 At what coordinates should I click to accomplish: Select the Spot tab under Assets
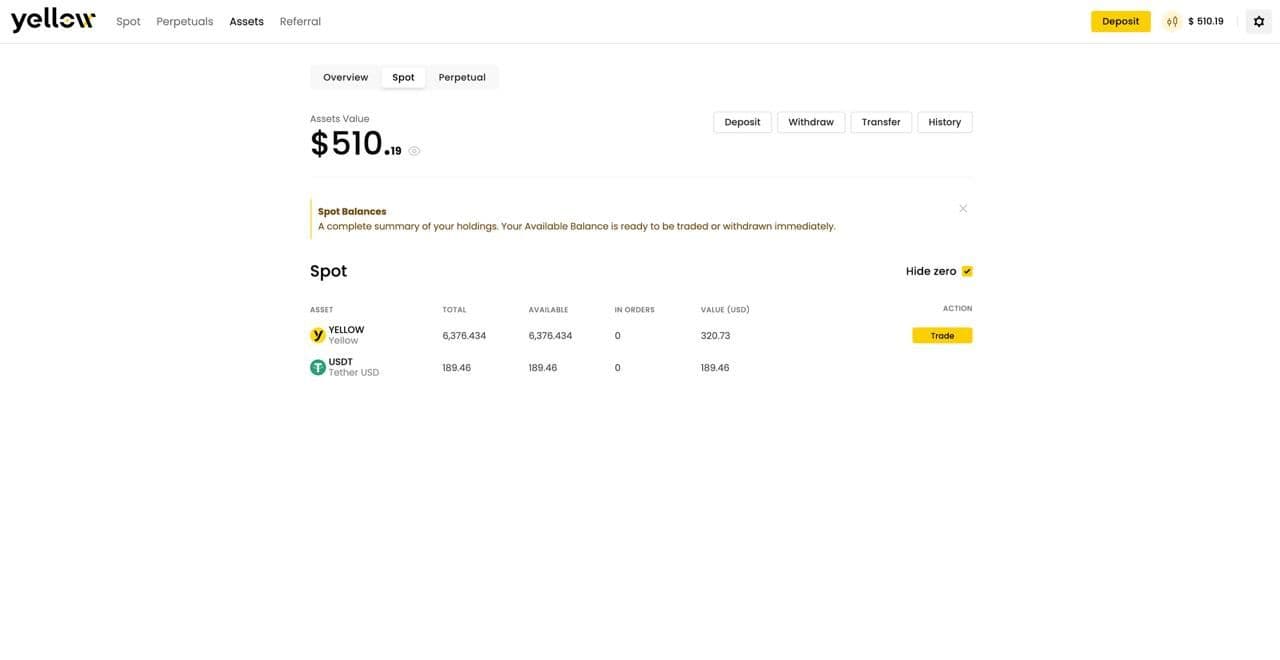pyautogui.click(x=403, y=77)
